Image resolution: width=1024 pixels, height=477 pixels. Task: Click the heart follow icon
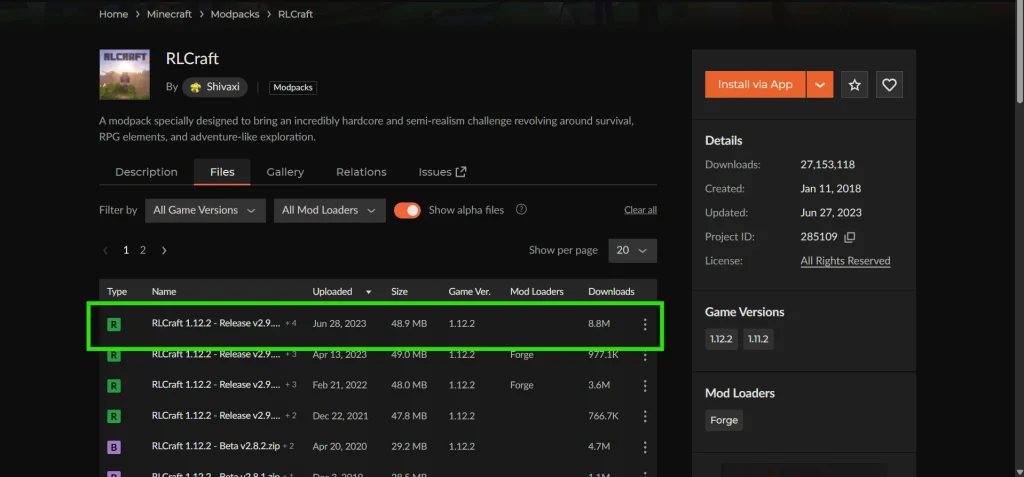coord(889,85)
